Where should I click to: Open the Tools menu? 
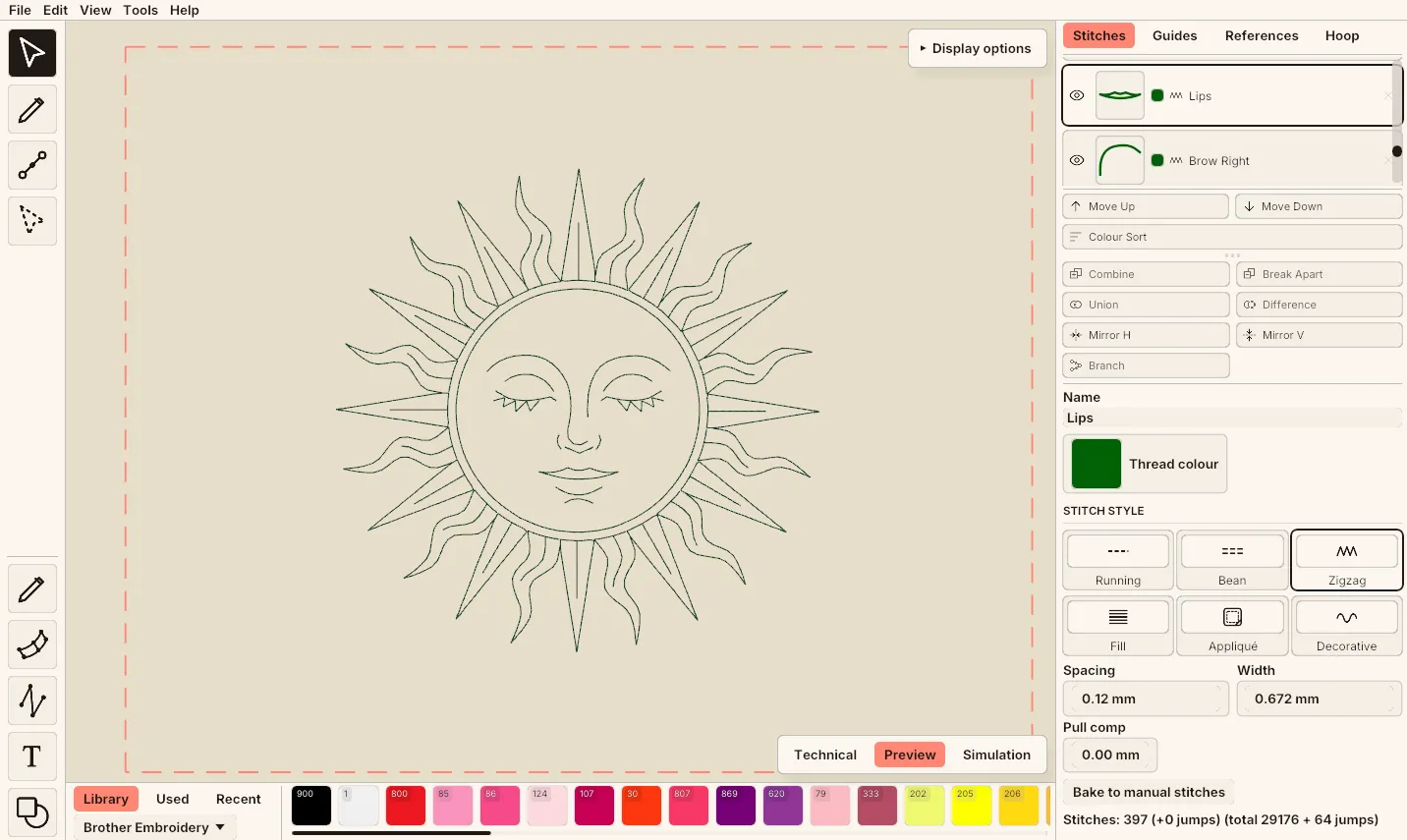tap(141, 10)
